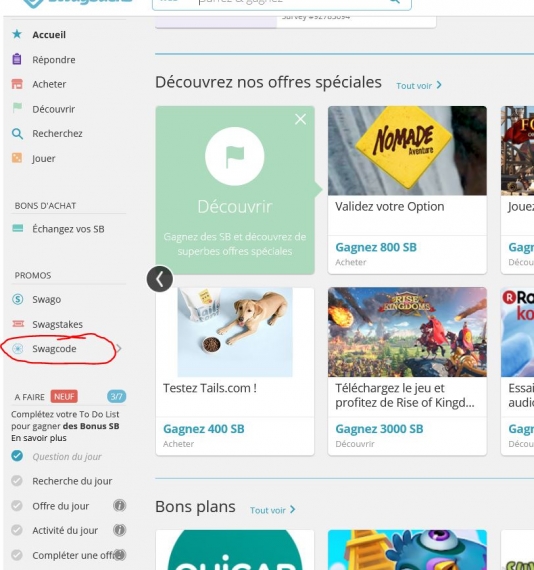The width and height of the screenshot is (534, 570).
Task: Click Question du jour task text
Action: click(67, 457)
